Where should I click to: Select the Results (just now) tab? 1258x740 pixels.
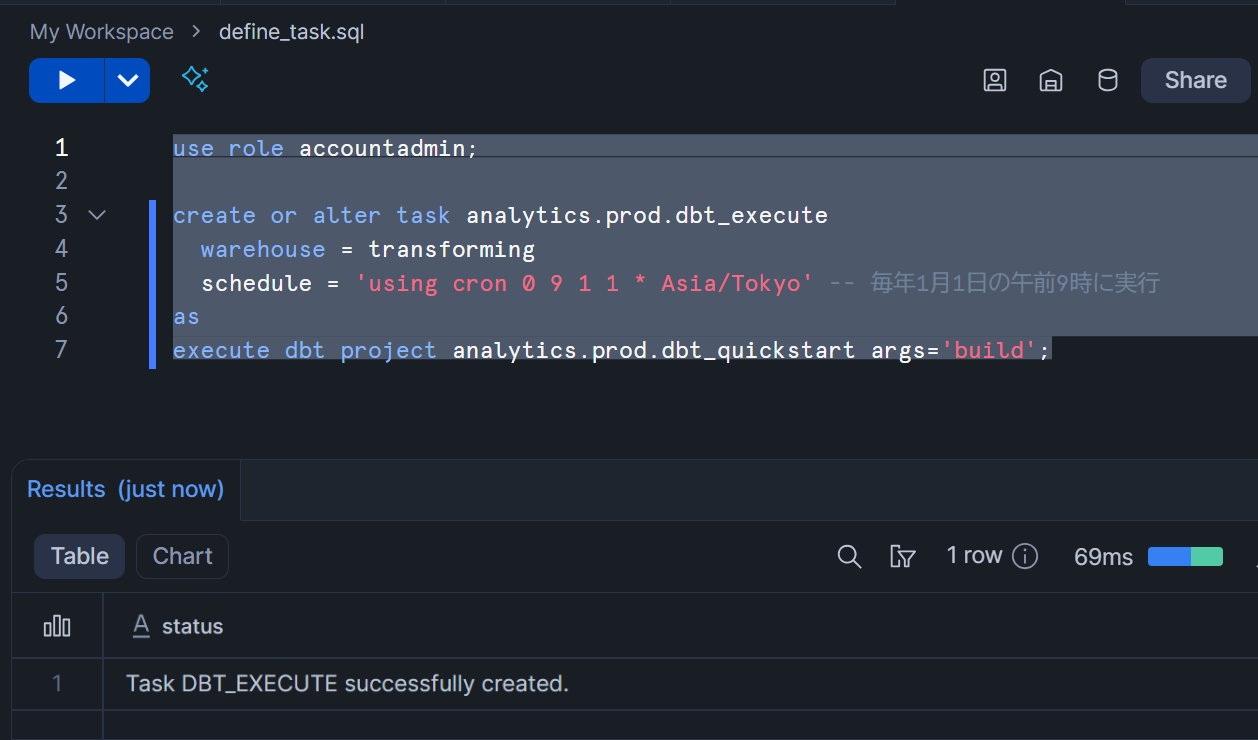click(x=126, y=489)
